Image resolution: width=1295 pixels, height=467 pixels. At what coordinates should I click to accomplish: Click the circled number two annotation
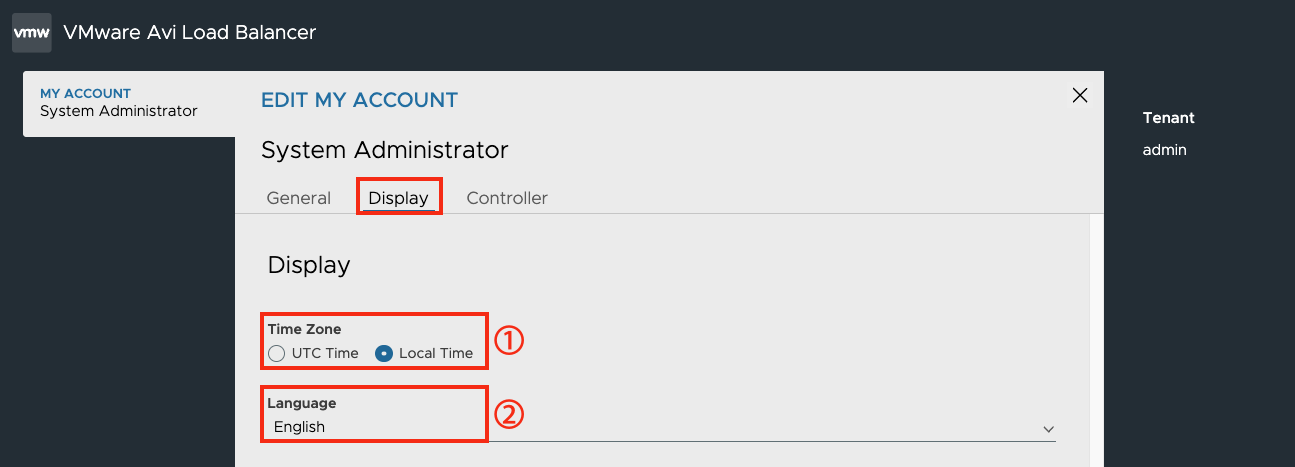[510, 414]
